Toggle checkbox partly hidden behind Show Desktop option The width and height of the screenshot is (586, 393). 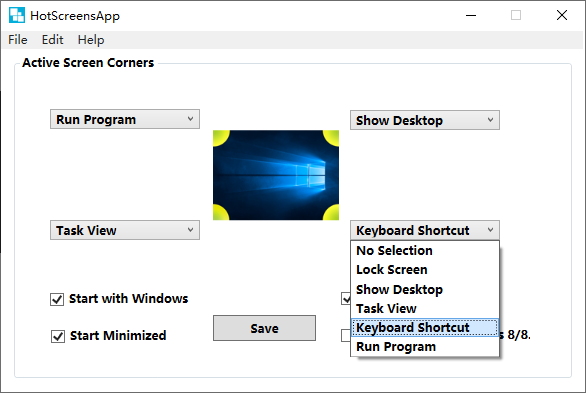click(346, 298)
